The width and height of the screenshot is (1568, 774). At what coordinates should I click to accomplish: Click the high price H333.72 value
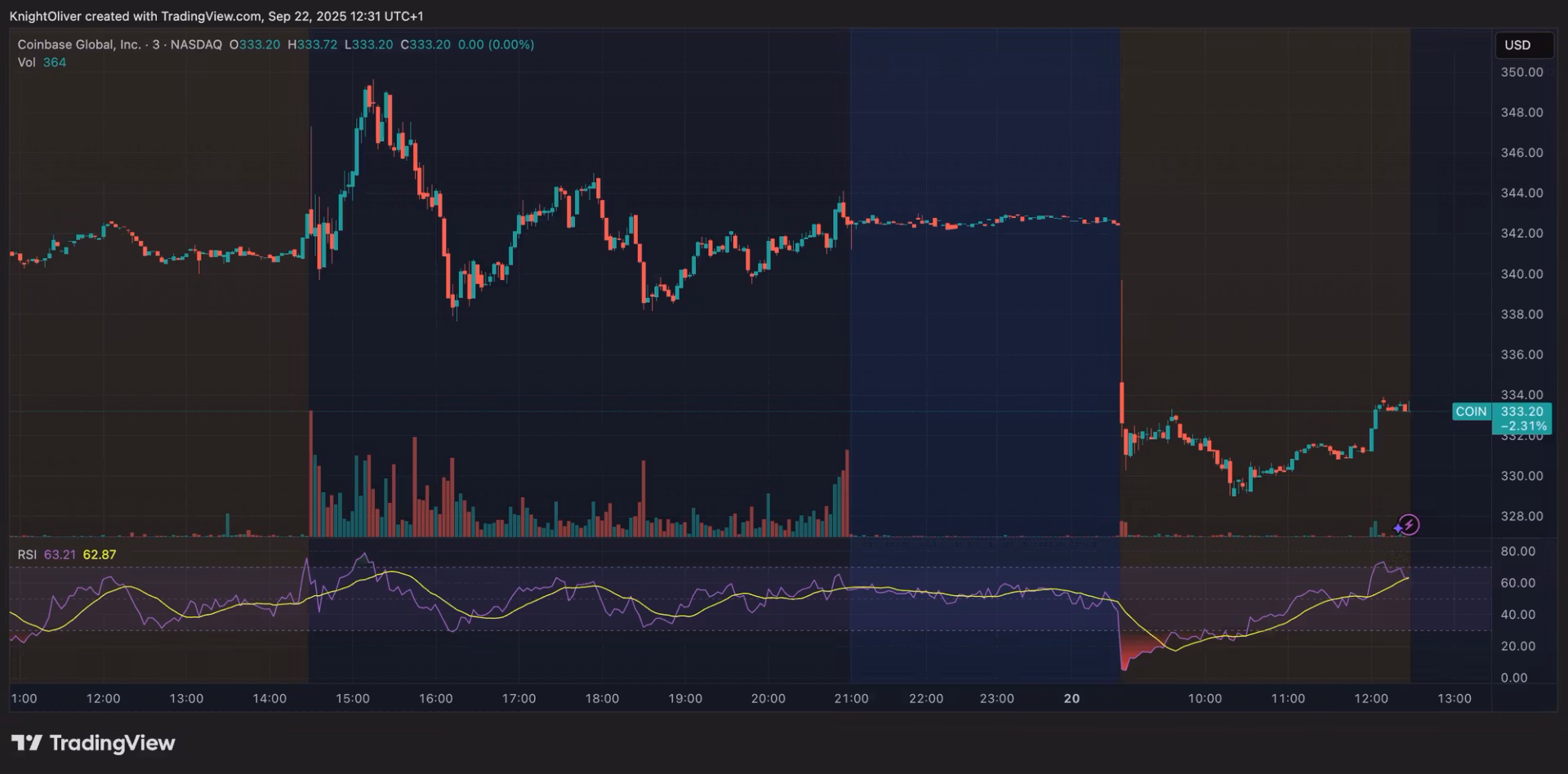(x=313, y=45)
